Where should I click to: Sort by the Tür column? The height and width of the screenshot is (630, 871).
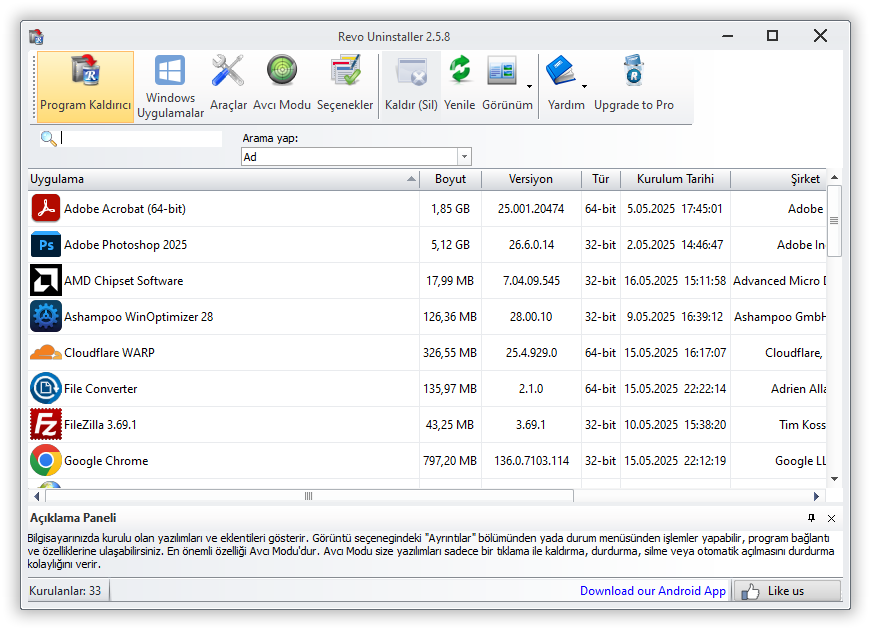(x=600, y=179)
